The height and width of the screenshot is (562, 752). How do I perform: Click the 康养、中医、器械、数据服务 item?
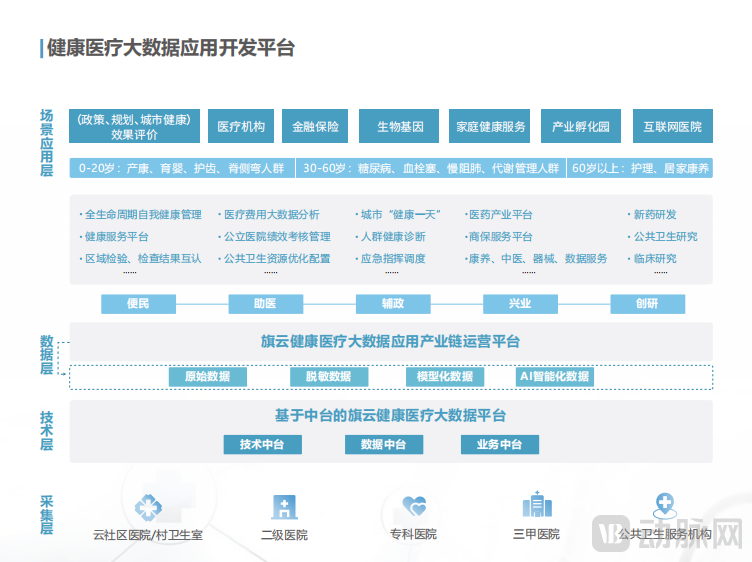click(x=536, y=258)
